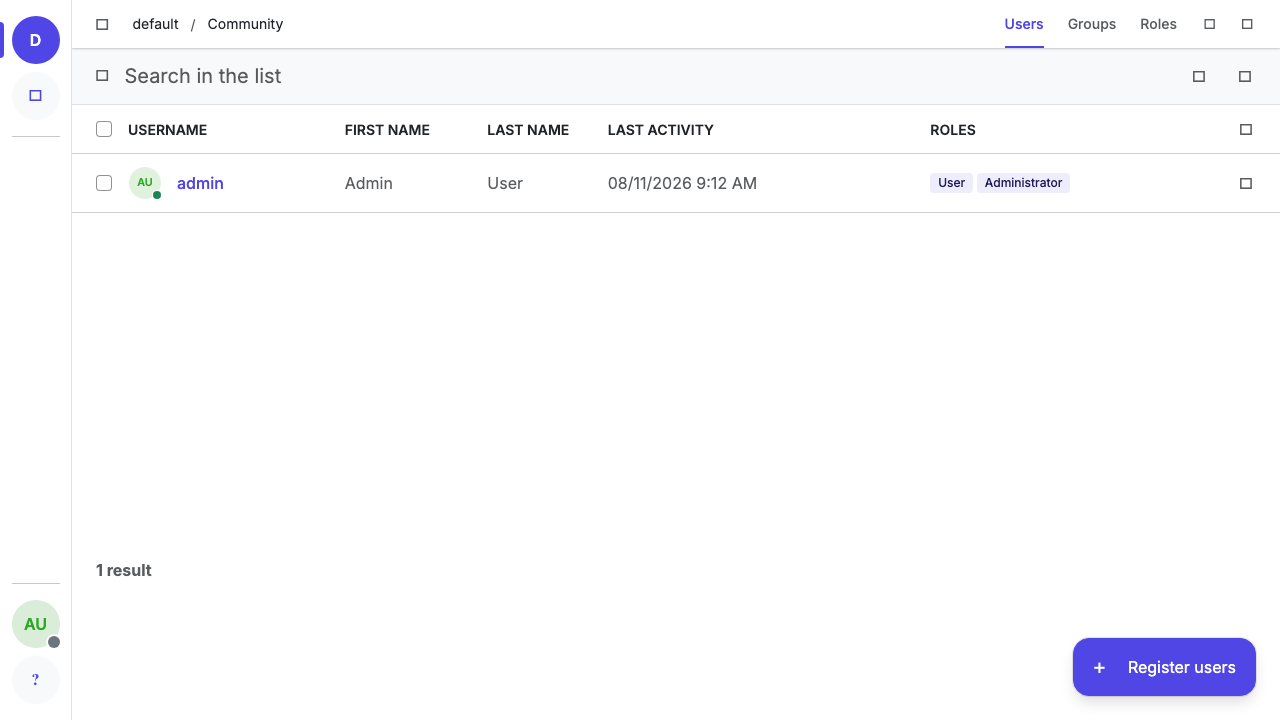The image size is (1280, 720).
Task: Click the search icon beside the search field
Action: coord(102,76)
